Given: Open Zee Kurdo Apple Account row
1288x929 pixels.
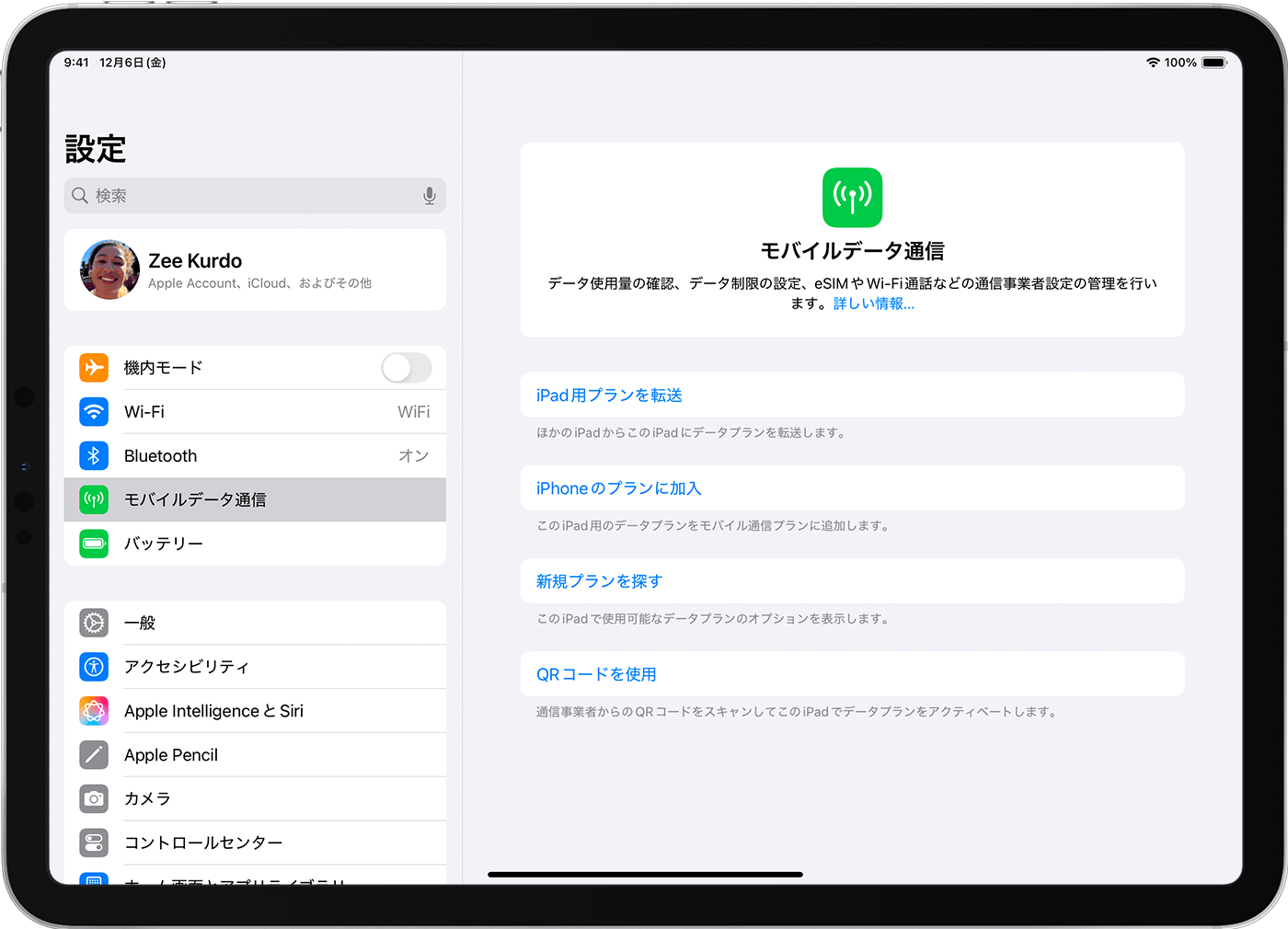Looking at the screenshot, I should pos(255,270).
